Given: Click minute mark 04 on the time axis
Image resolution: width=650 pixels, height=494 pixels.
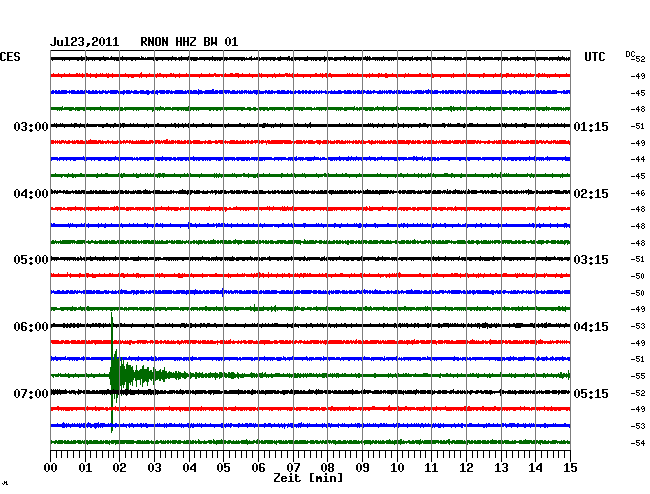Looking at the screenshot, I should [189, 468].
